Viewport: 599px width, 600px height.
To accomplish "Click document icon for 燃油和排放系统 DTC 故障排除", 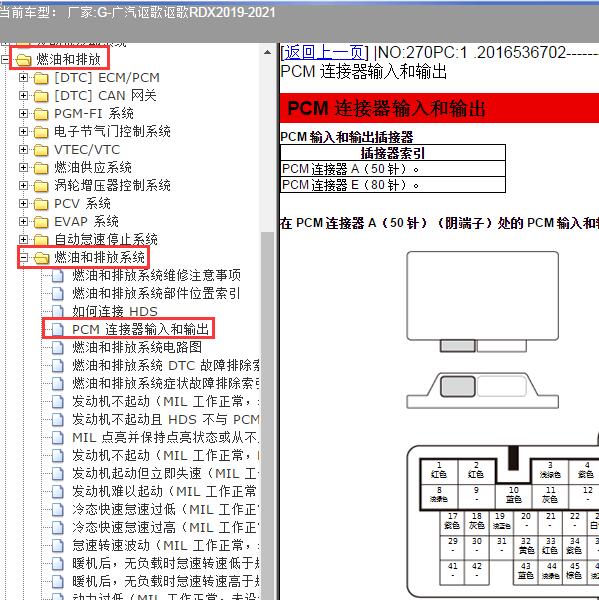I will tap(58, 365).
